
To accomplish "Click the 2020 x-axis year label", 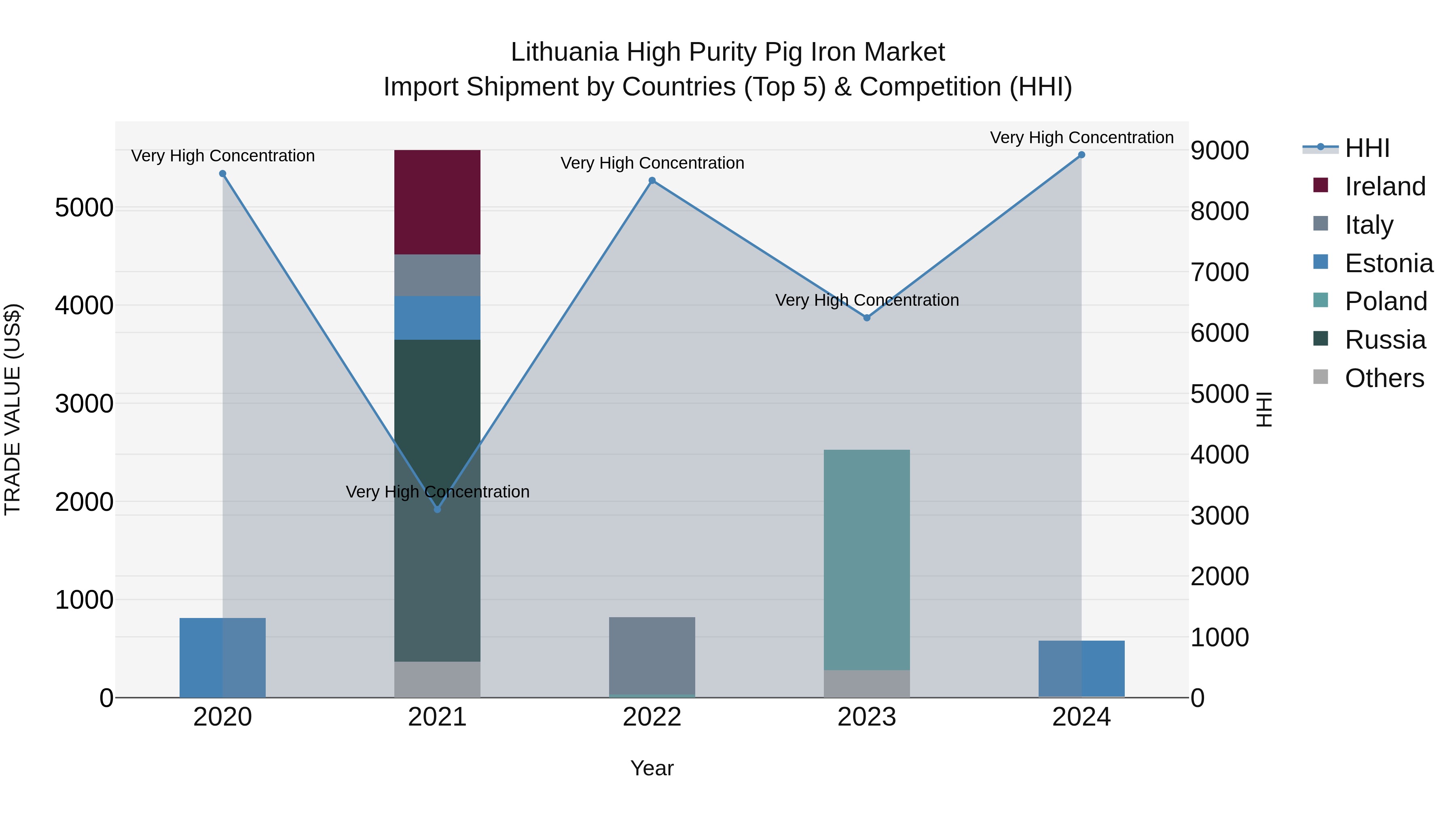I will (x=223, y=717).
